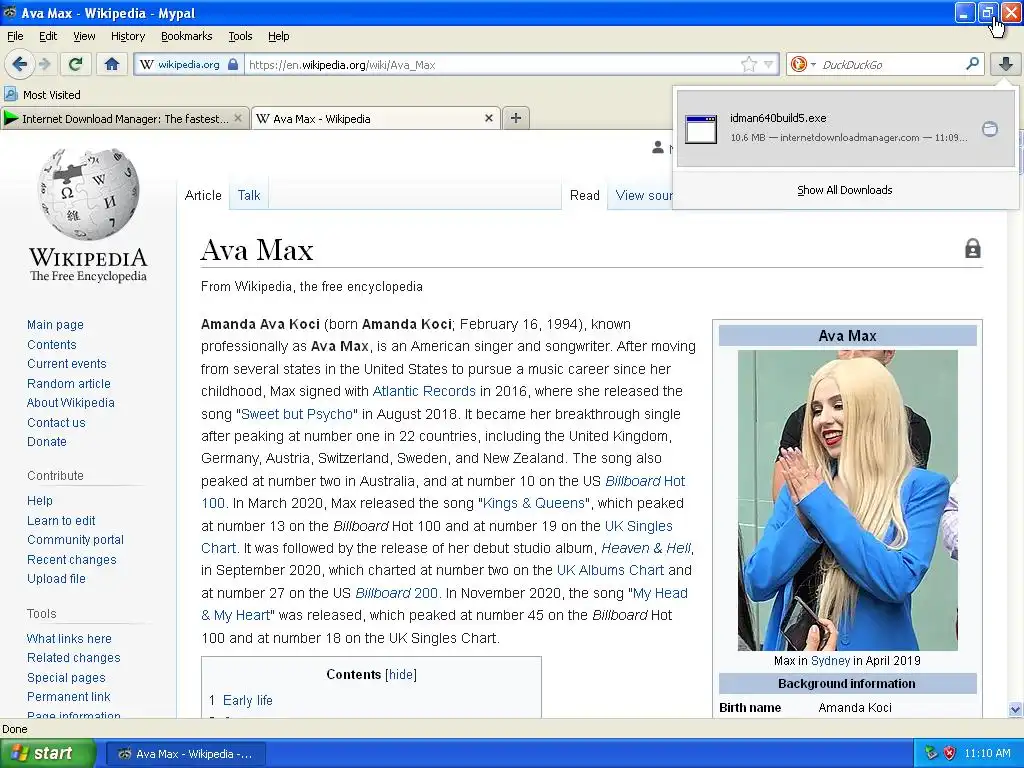This screenshot has height=768, width=1024.
Task: Open containing folder for idman640build5.exe
Action: [990, 129]
